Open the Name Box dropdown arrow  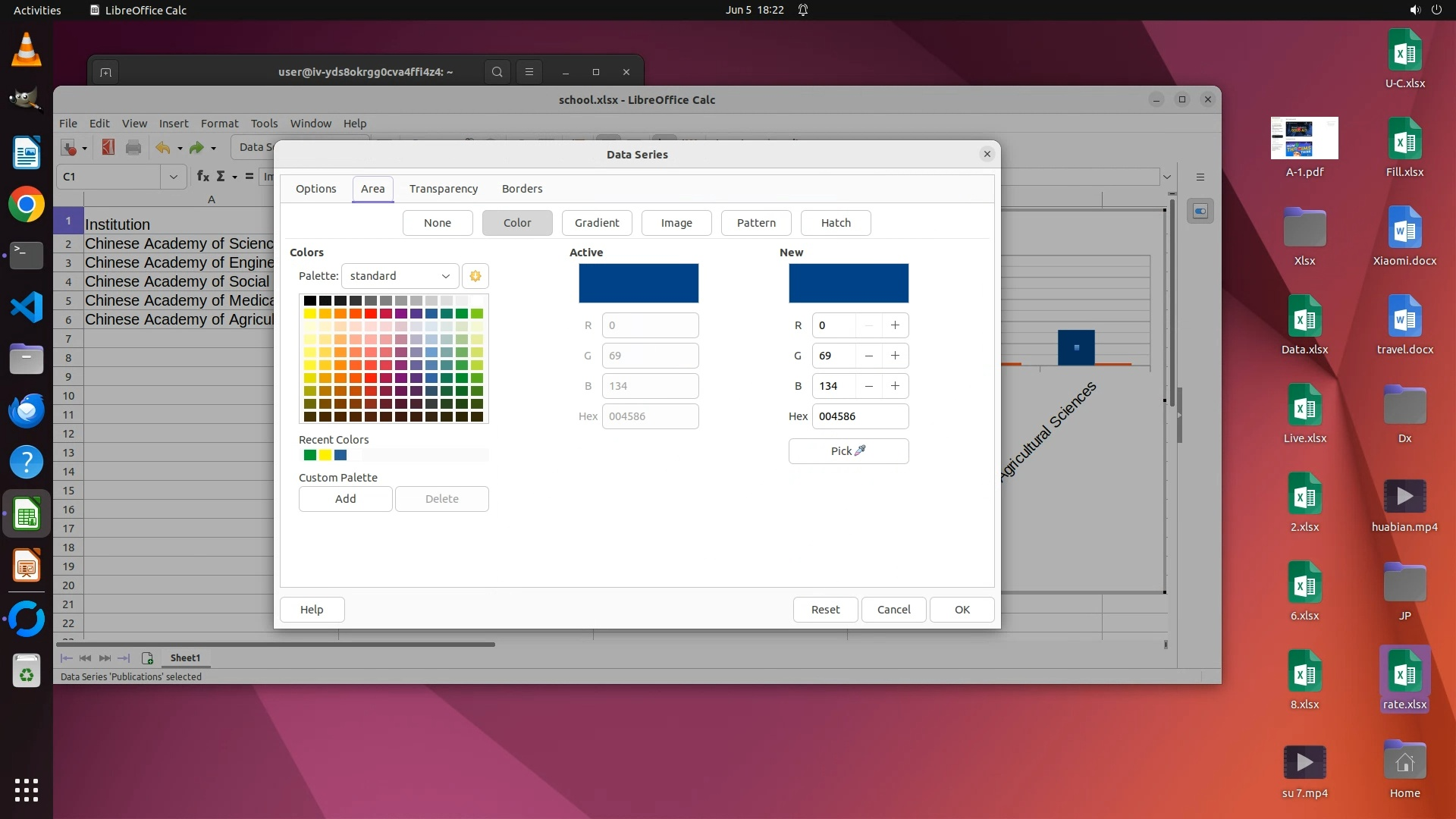(173, 177)
